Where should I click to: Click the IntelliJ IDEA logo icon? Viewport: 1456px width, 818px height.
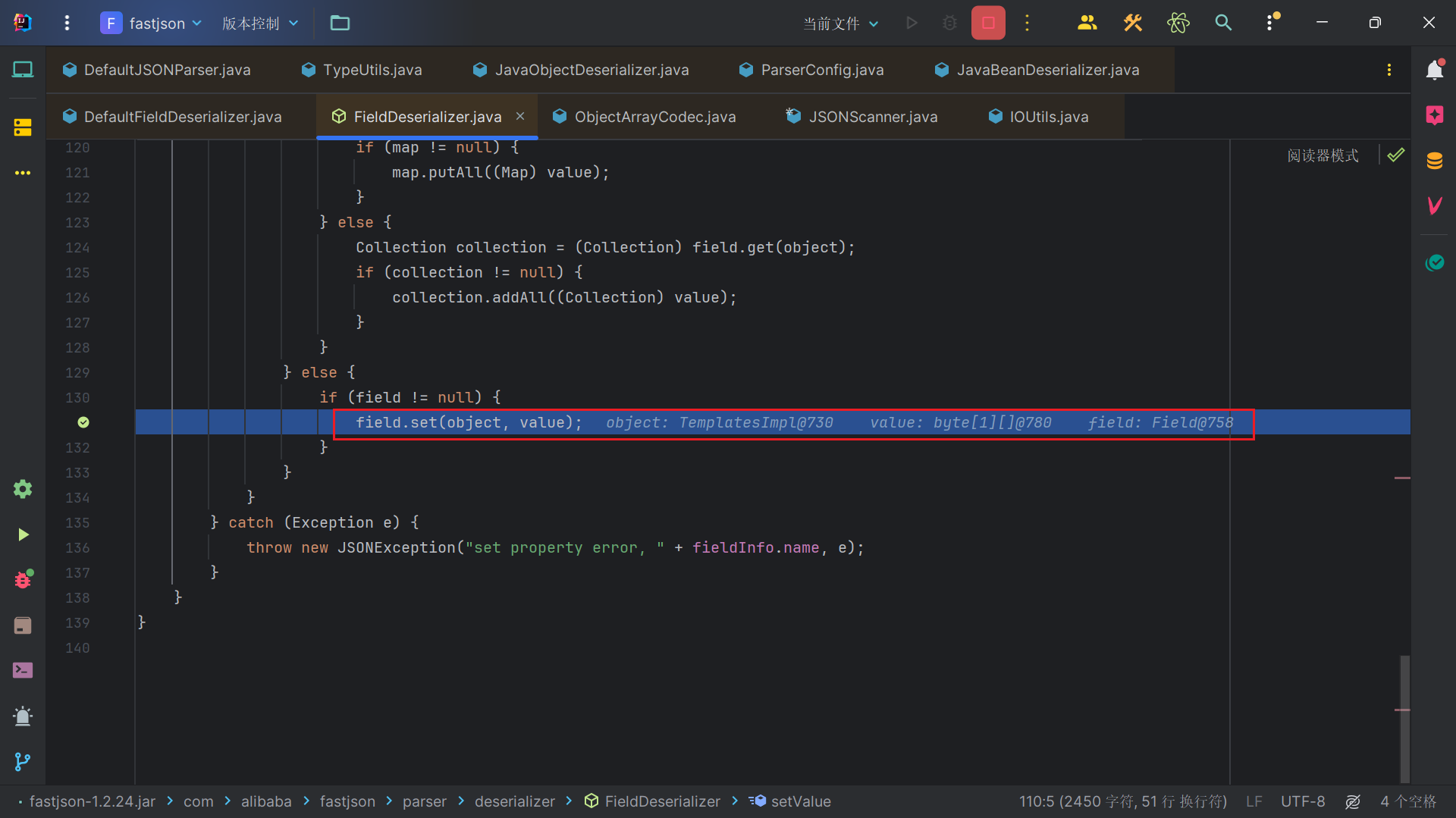click(23, 23)
